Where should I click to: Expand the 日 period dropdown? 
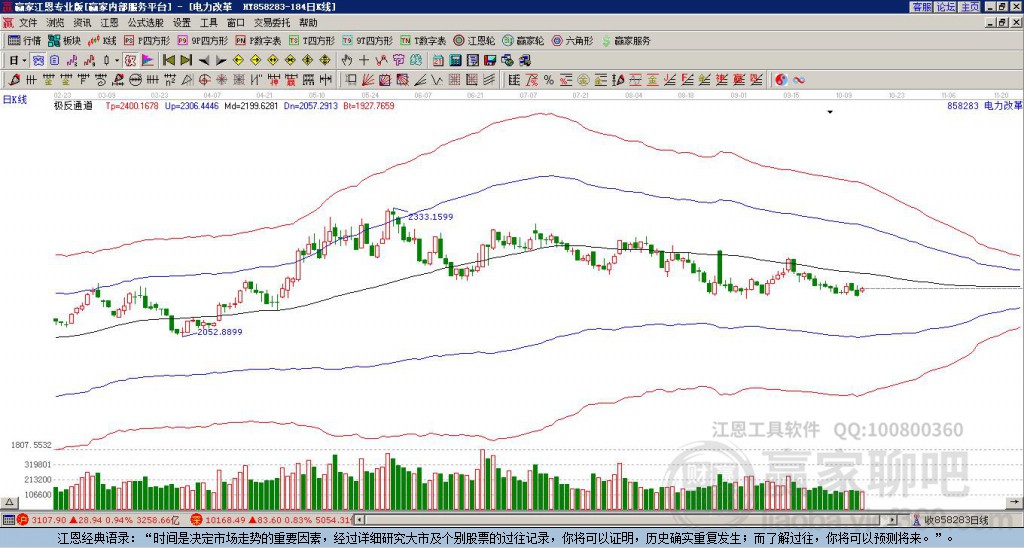click(24, 60)
